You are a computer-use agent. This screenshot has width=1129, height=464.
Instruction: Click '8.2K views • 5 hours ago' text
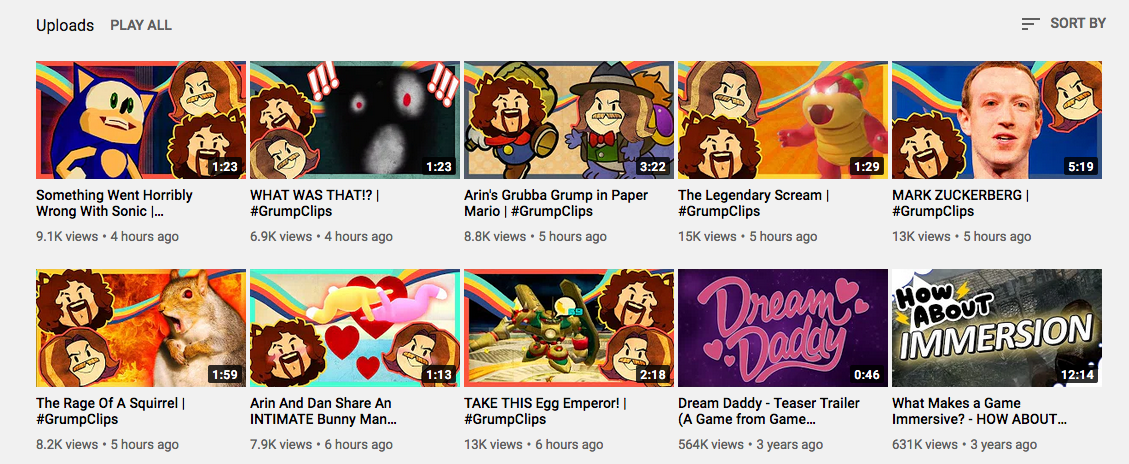pos(107,445)
